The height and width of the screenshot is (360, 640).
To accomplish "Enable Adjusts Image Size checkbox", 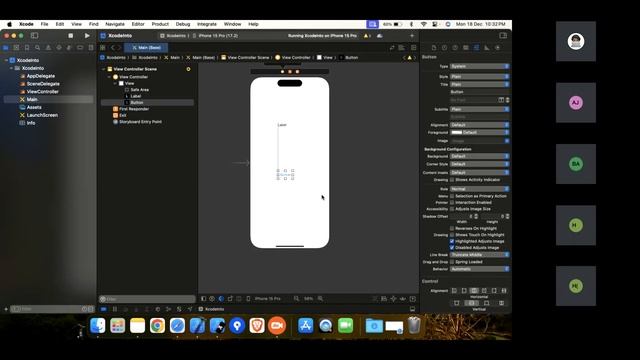I will tap(452, 209).
